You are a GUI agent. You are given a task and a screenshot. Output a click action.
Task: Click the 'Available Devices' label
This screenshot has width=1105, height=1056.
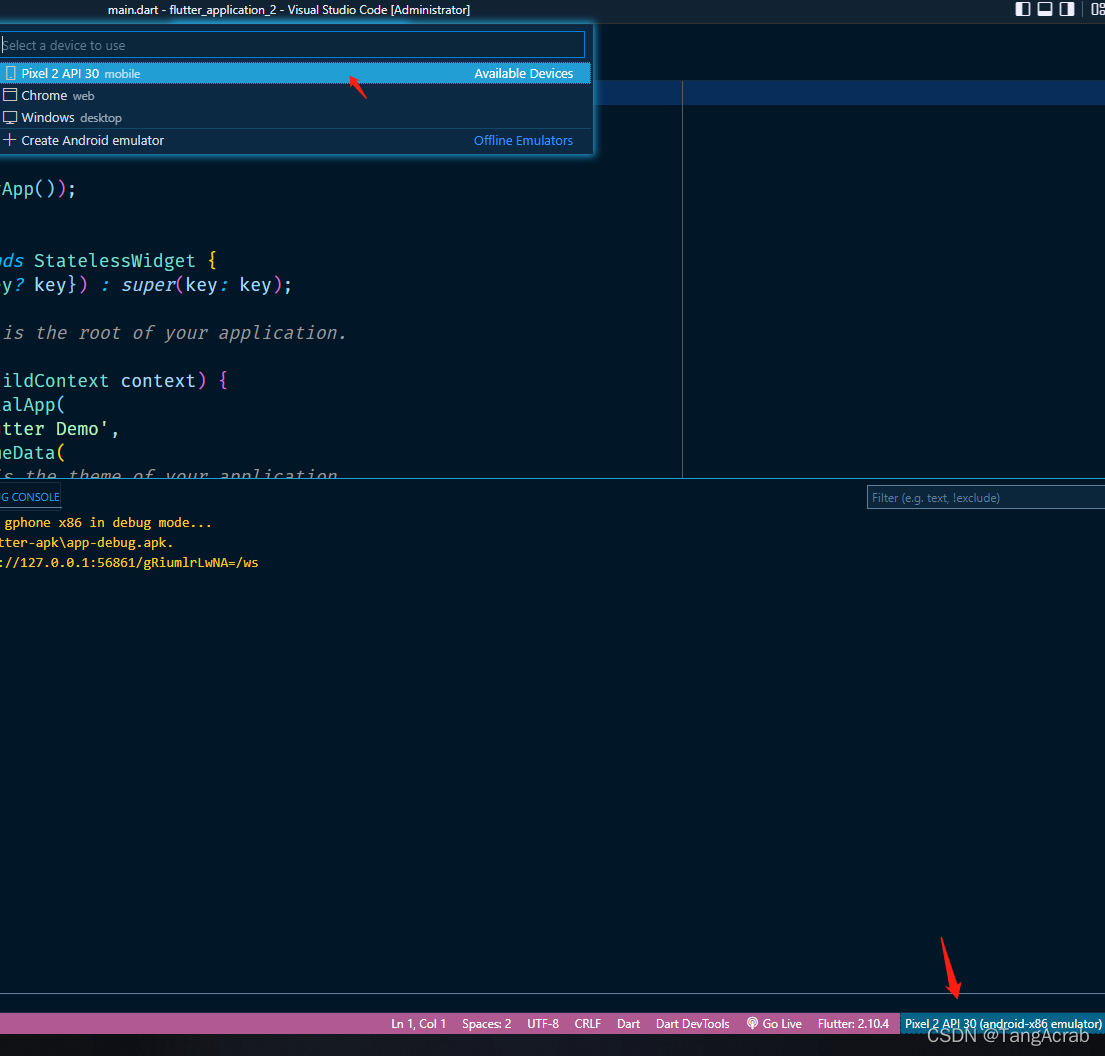click(x=523, y=73)
